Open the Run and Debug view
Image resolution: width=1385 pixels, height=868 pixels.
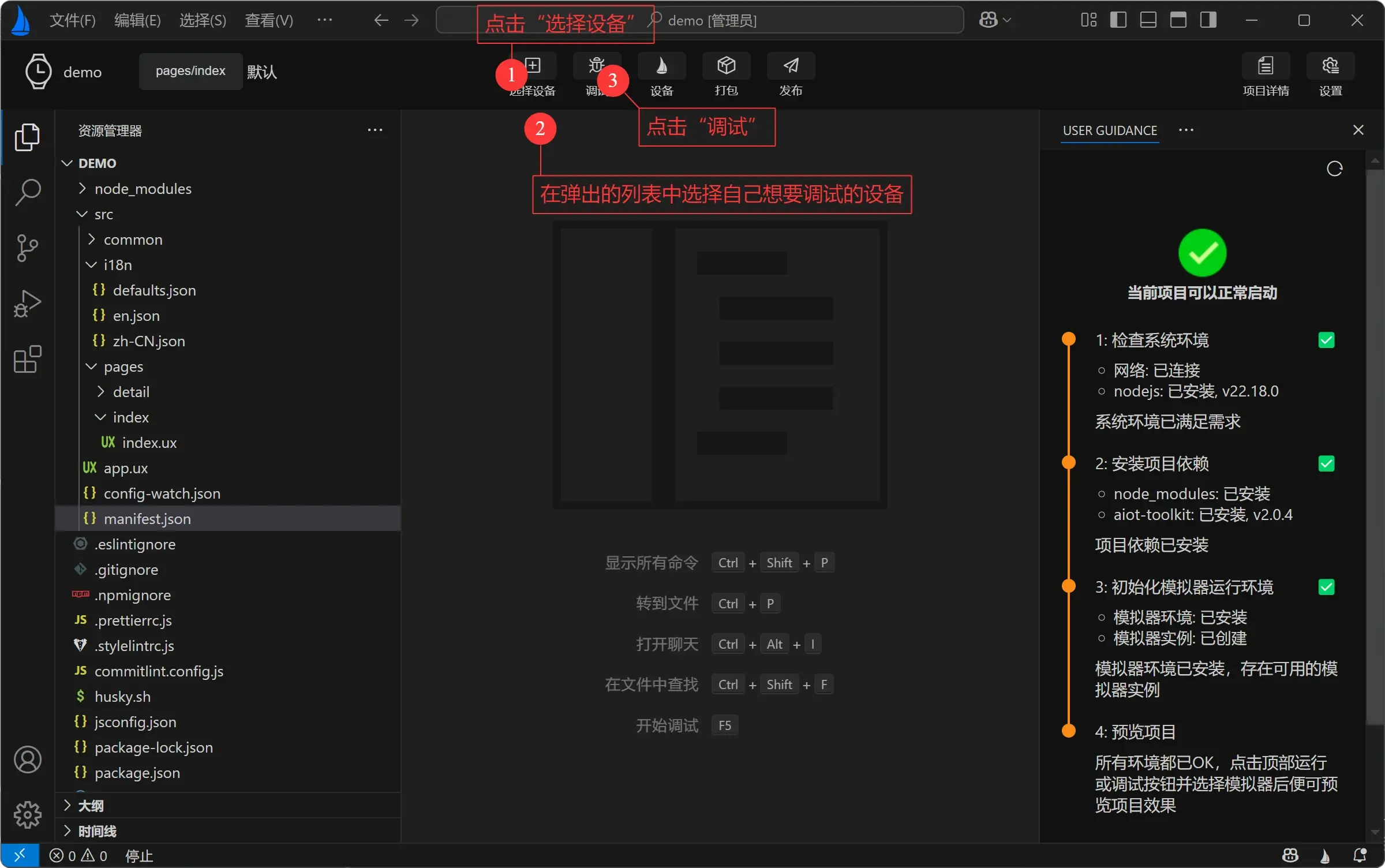click(x=27, y=304)
